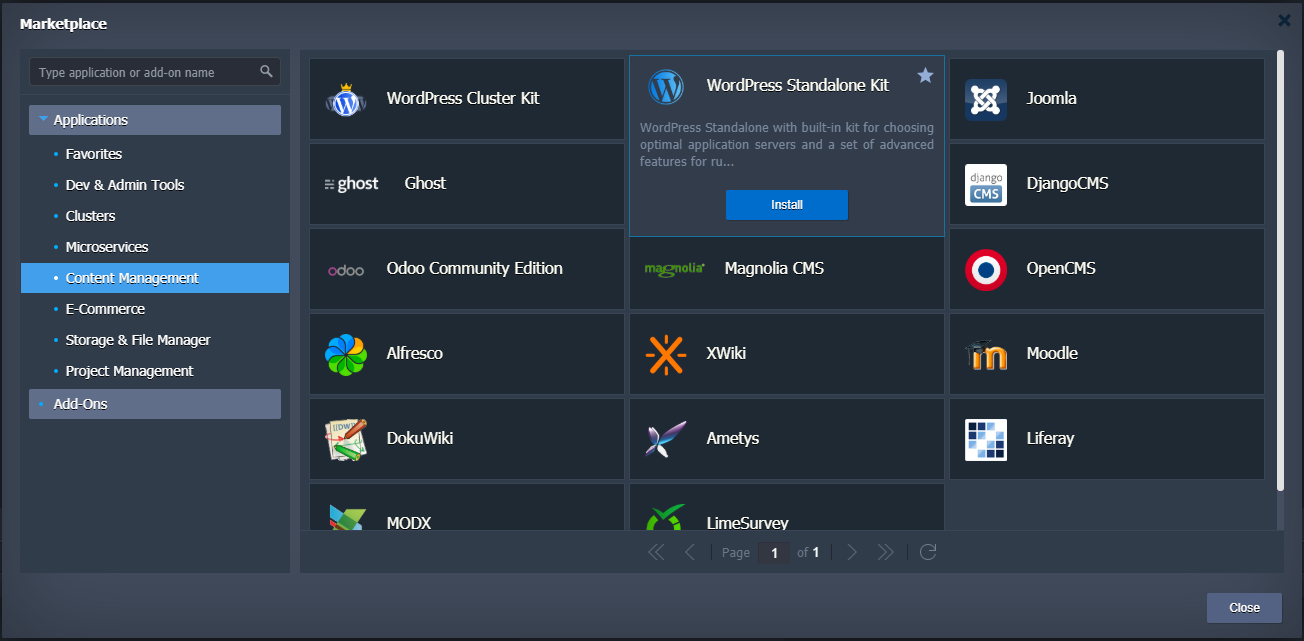Go to next page arrow
1304x641 pixels.
click(x=852, y=552)
